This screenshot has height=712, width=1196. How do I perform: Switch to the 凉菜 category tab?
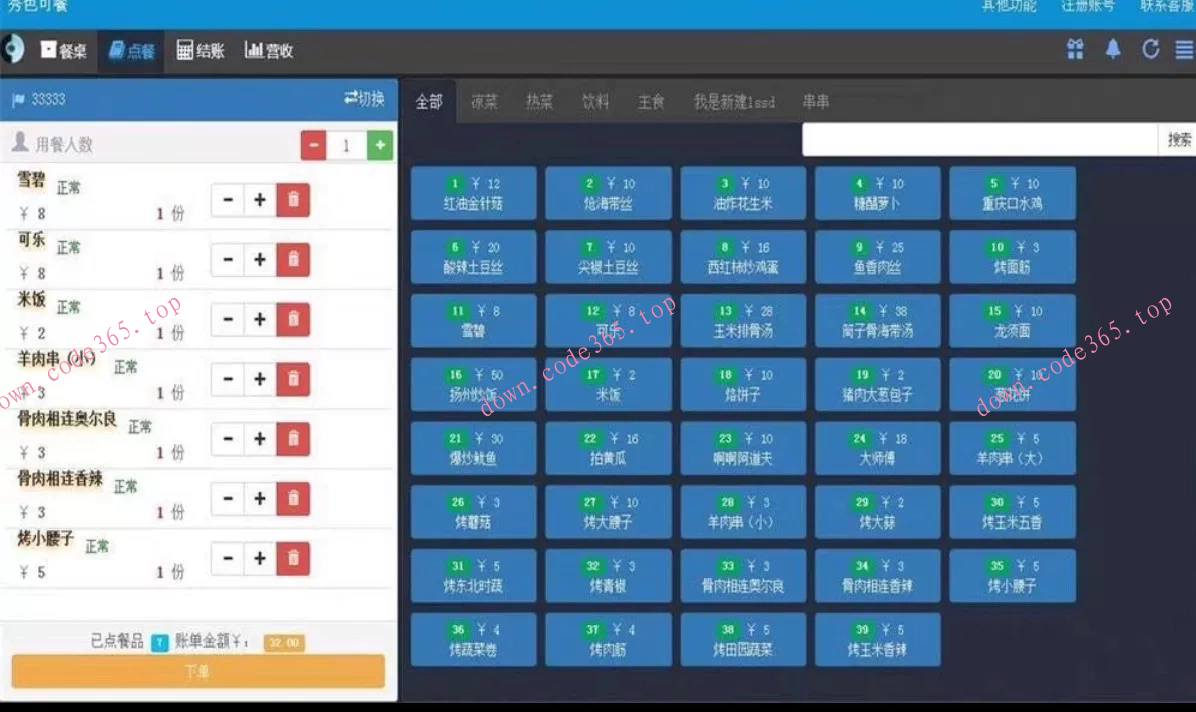(x=484, y=101)
